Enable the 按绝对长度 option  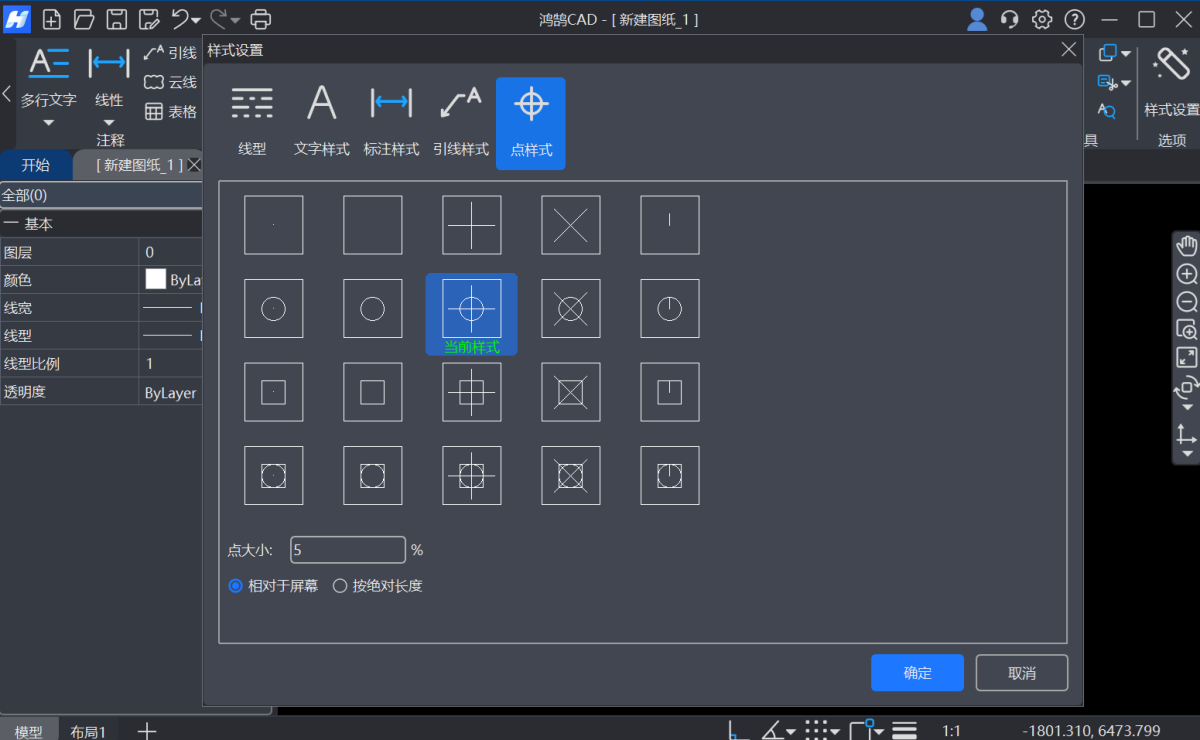tap(340, 586)
